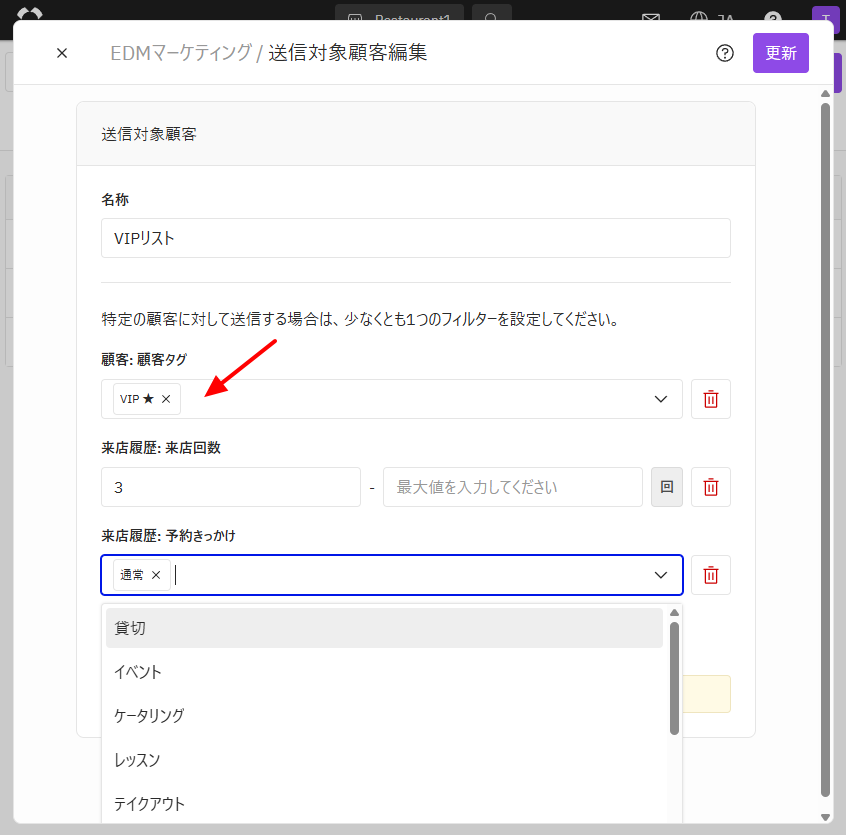Open the help question-mark icon

coord(725,53)
